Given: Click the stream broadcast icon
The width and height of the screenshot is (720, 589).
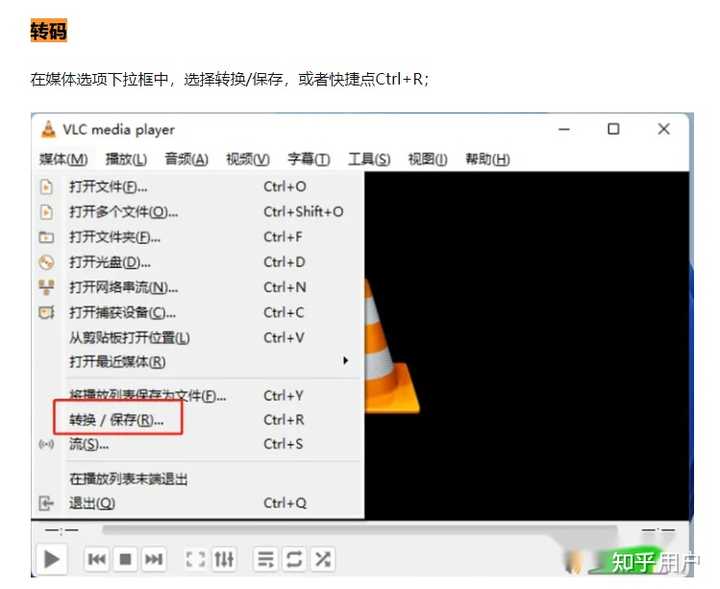Looking at the screenshot, I should (x=46, y=444).
